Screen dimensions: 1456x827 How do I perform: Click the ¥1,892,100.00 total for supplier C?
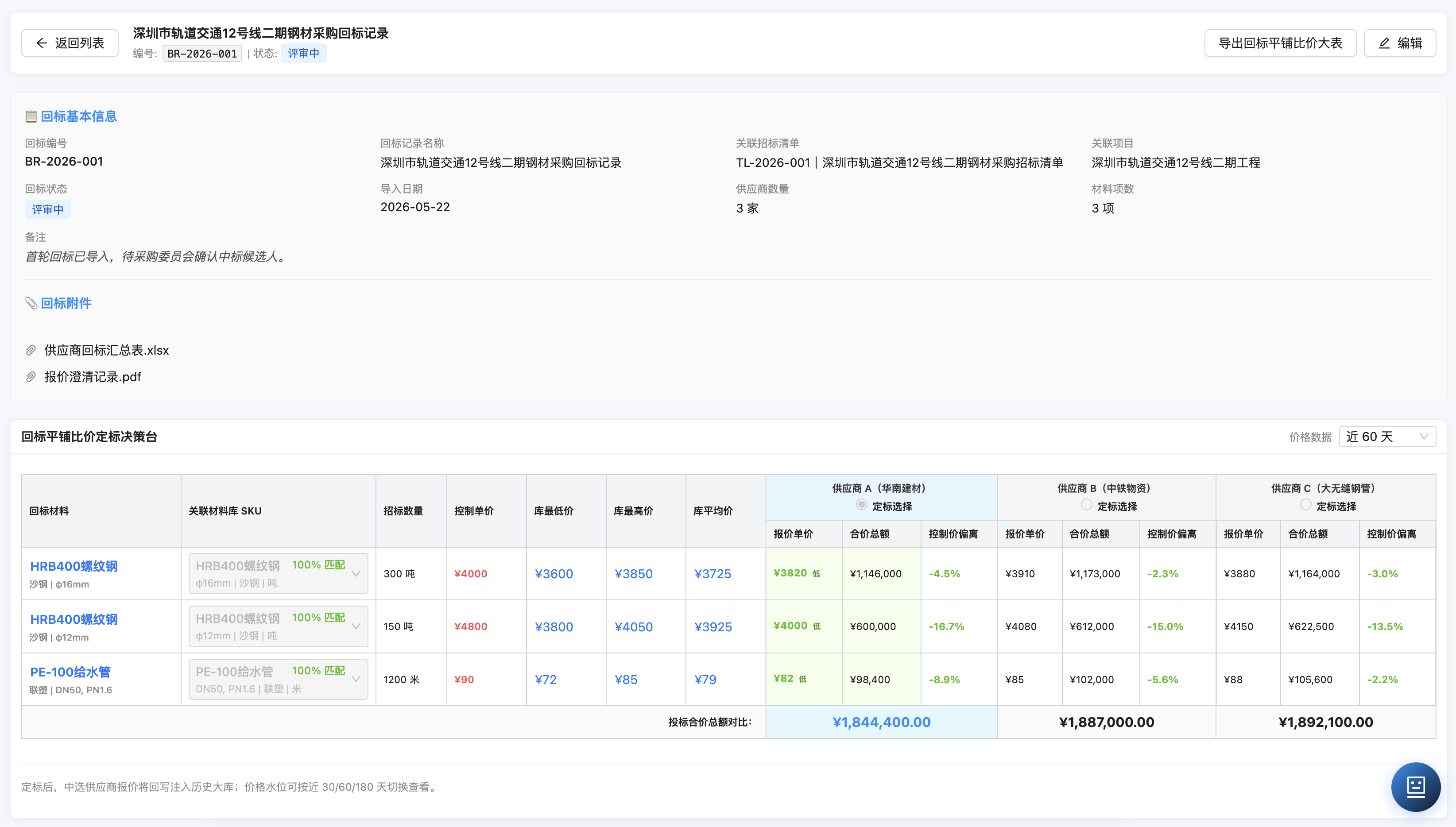(x=1325, y=723)
